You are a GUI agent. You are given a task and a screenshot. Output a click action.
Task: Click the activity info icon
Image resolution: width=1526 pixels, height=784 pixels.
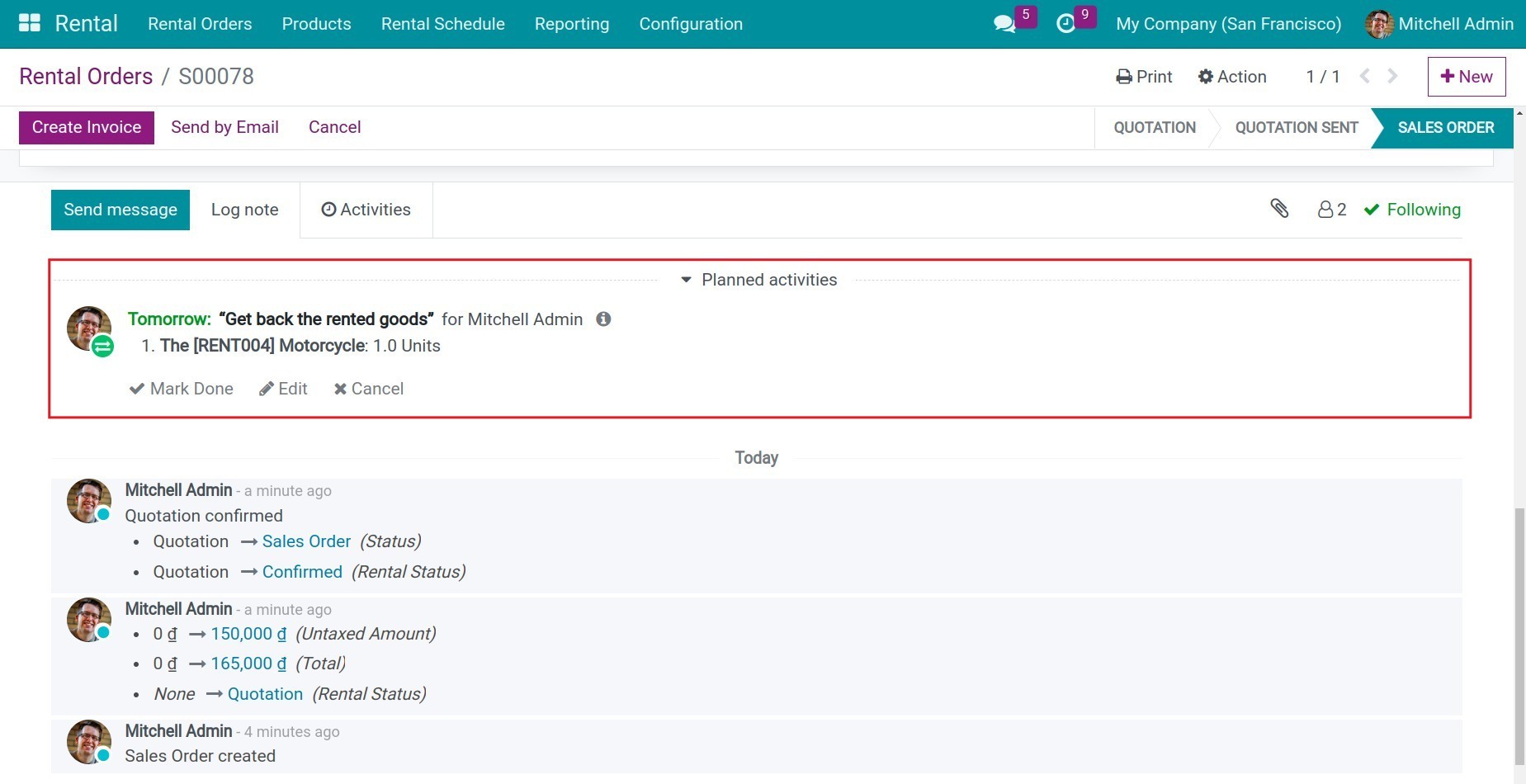point(603,319)
